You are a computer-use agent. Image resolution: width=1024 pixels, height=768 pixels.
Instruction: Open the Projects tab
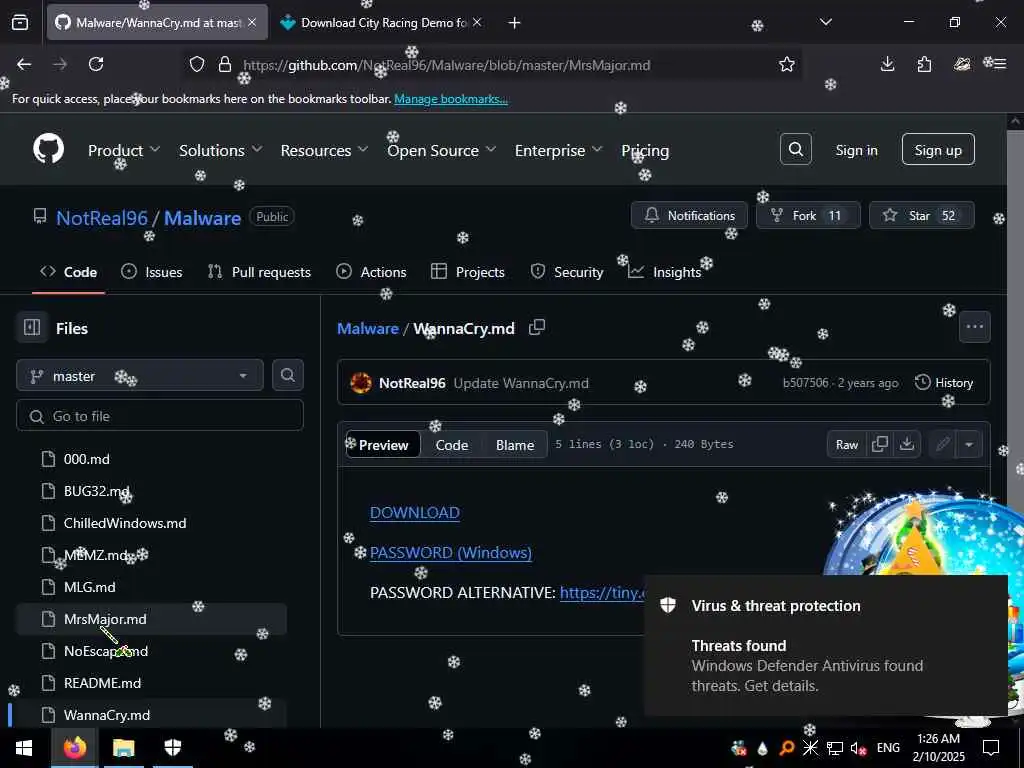point(468,272)
